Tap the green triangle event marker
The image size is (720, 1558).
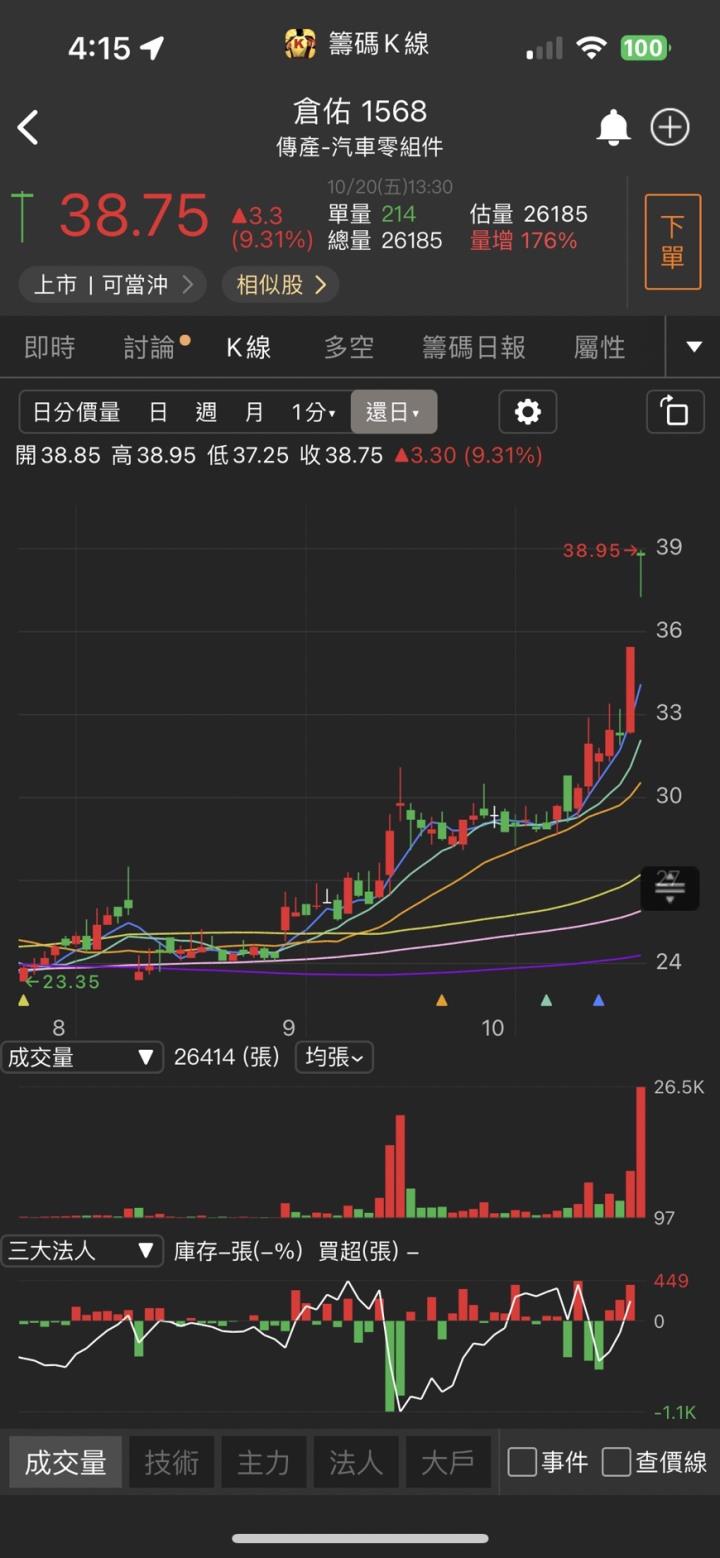click(x=546, y=999)
